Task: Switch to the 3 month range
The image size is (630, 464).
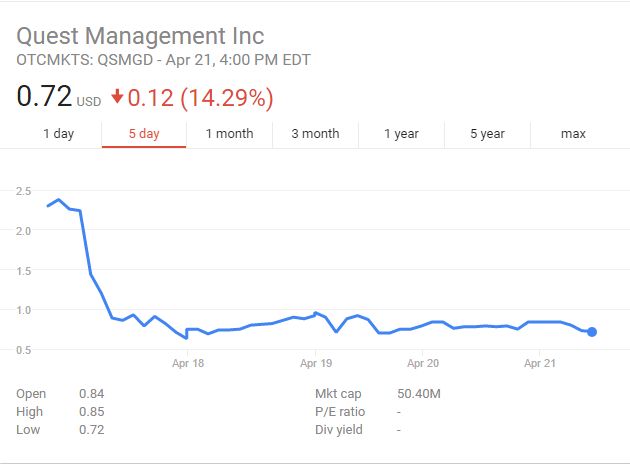Action: coord(315,134)
